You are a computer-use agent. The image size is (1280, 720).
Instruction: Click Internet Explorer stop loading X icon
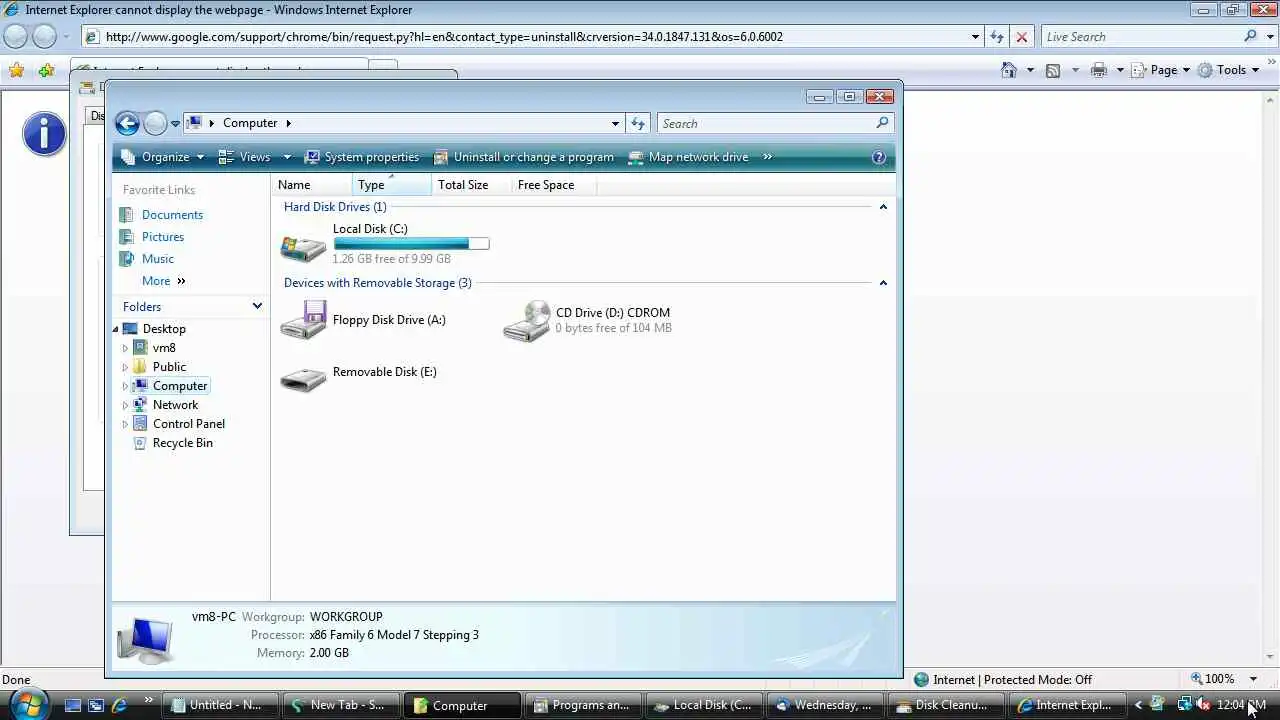click(1021, 37)
